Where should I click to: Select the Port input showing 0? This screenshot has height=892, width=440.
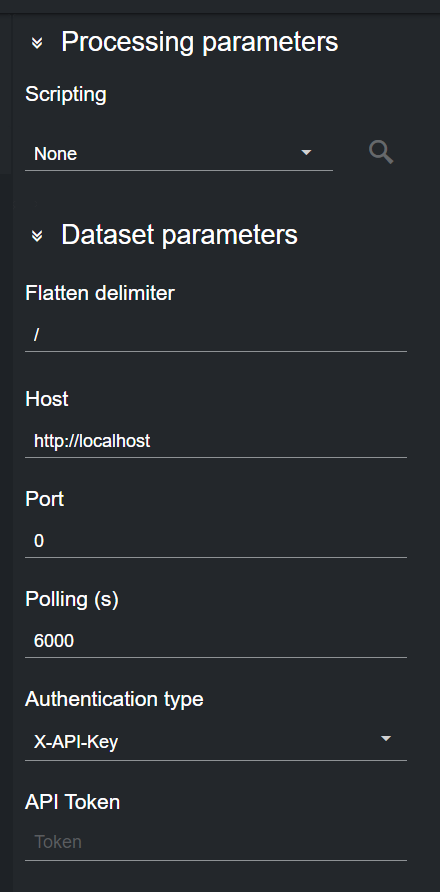216,541
